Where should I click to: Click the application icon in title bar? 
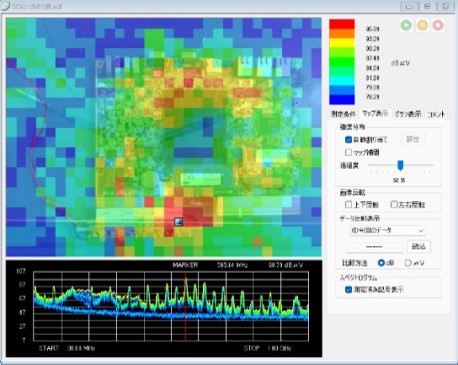tap(6, 6)
